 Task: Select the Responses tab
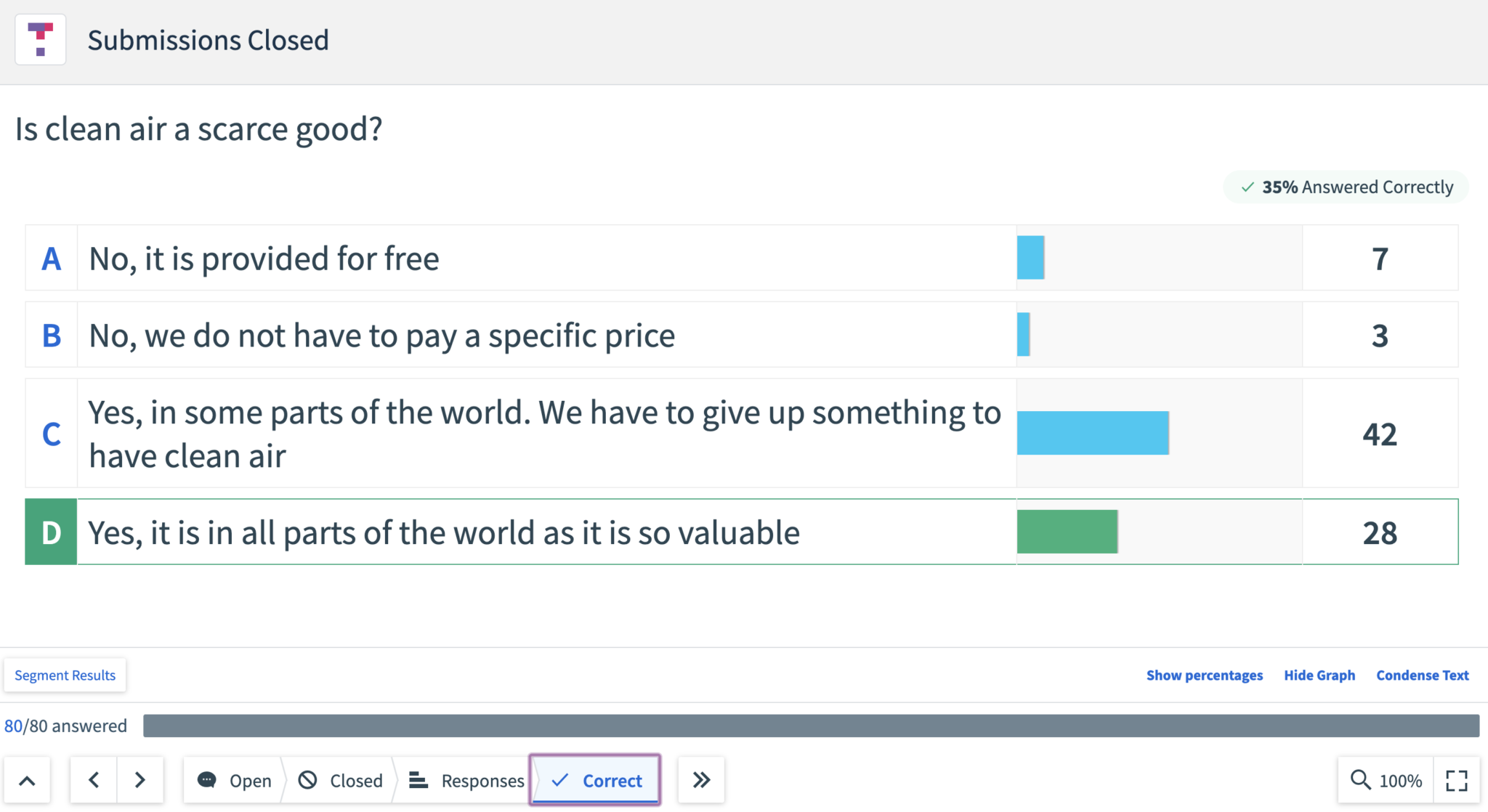pos(466,780)
